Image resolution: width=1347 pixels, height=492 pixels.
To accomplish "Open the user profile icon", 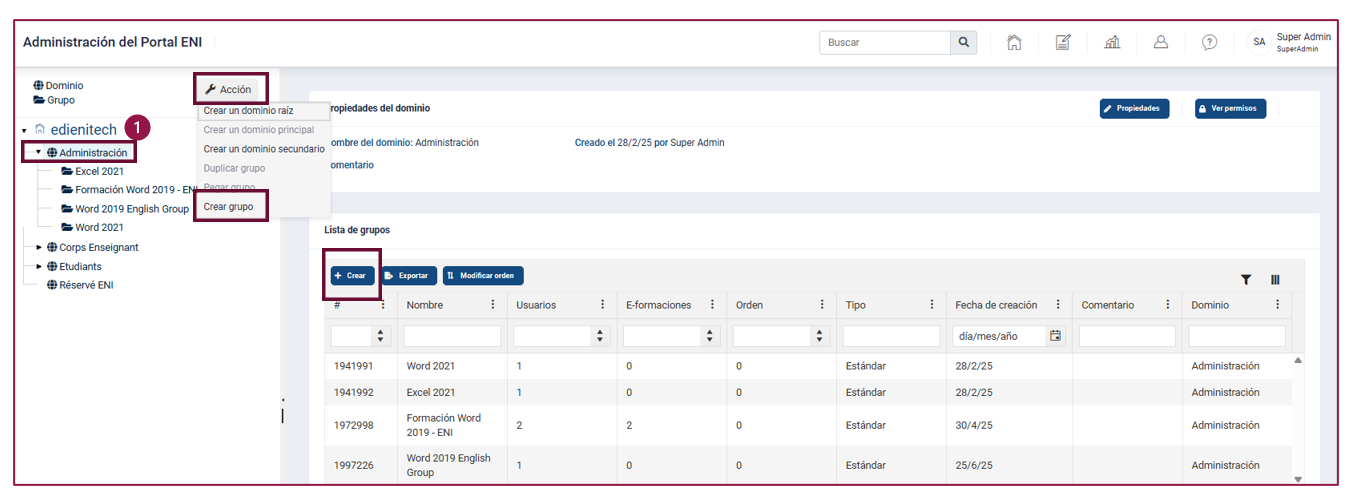I will [1161, 42].
